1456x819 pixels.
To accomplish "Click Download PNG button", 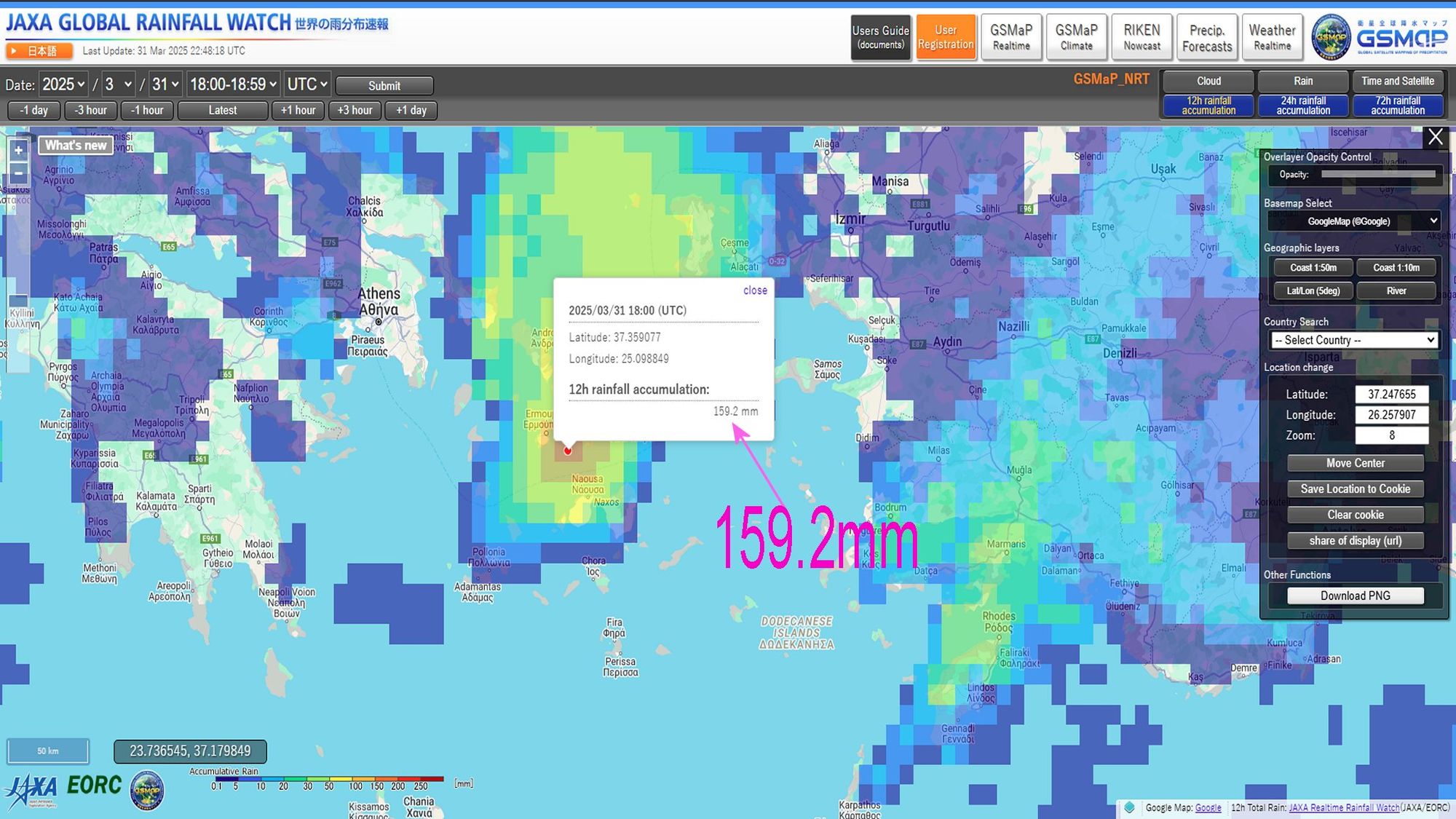I will point(1356,596).
